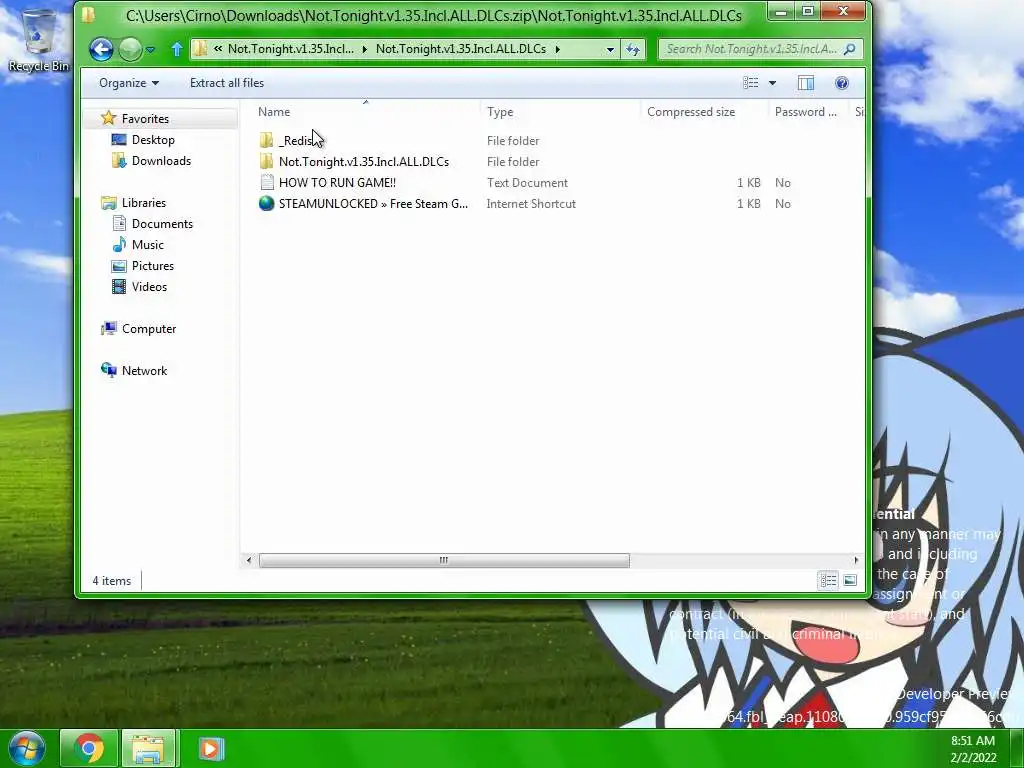The height and width of the screenshot is (768, 1024).
Task: Click the taskbar clock showing 8:51 AM
Action: click(973, 749)
